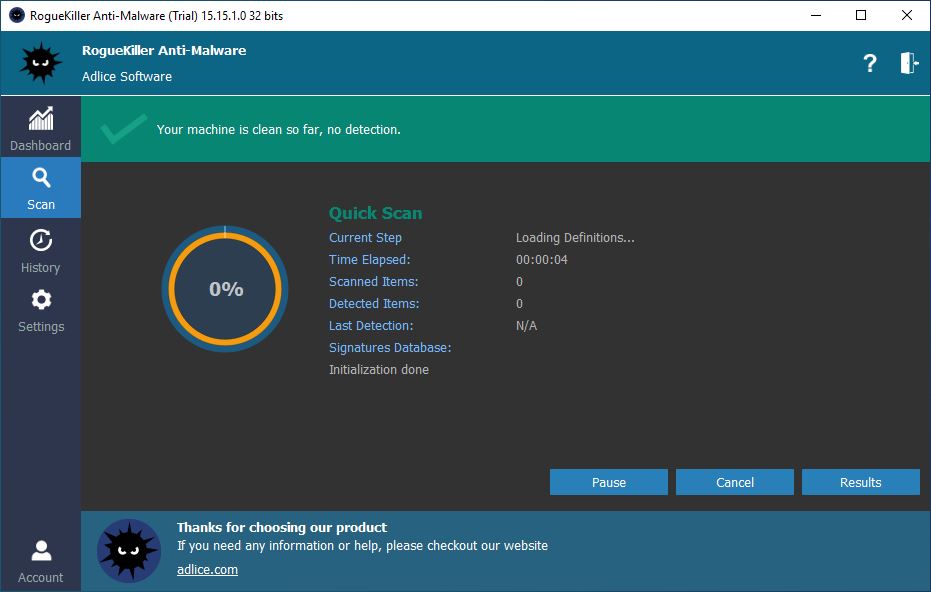
Task: Open the History clock icon
Action: [41, 240]
